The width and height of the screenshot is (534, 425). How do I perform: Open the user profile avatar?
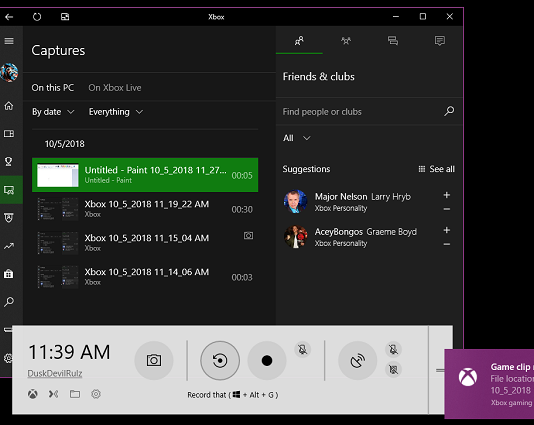9,72
